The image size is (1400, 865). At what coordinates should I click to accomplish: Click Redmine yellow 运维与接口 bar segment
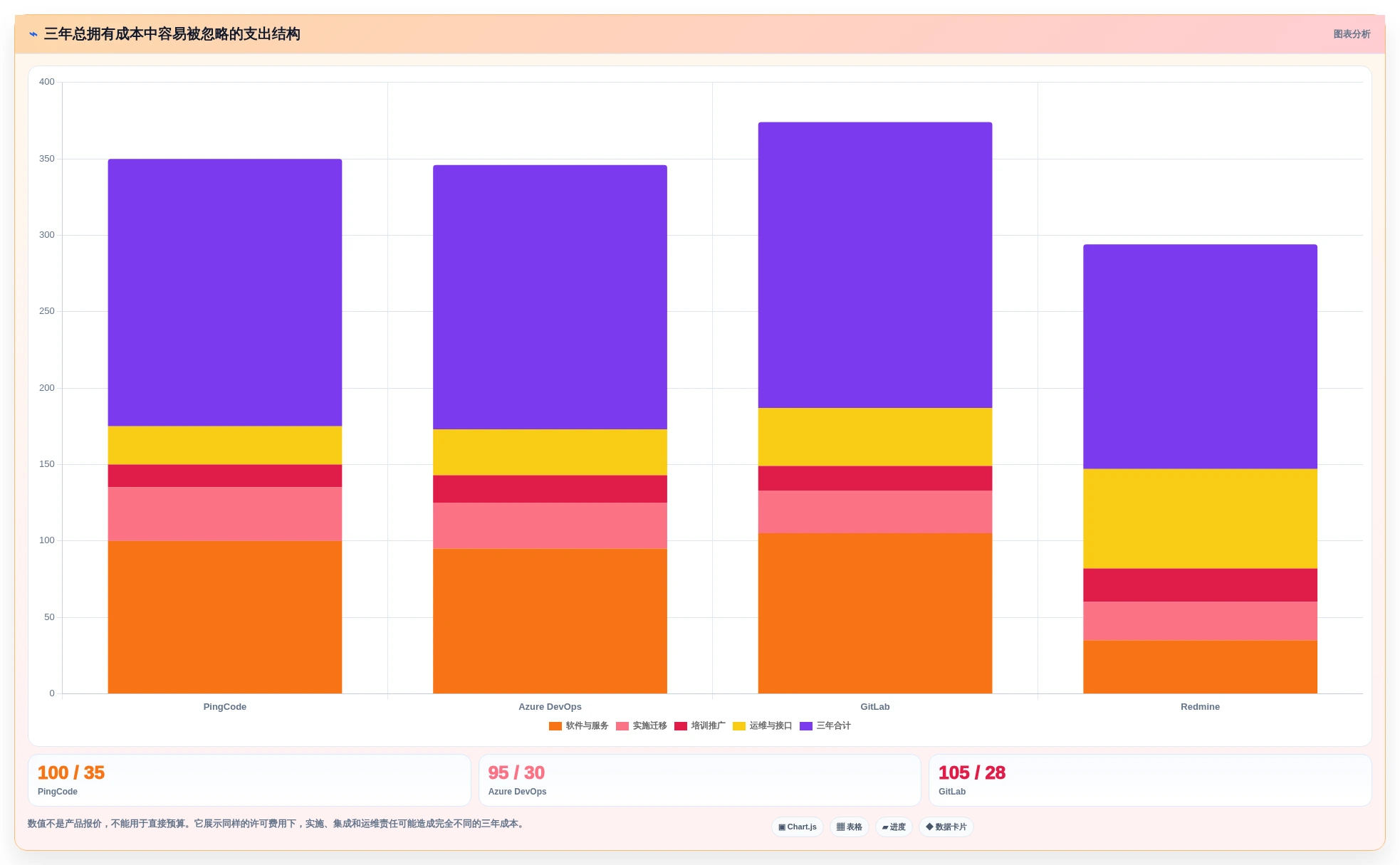1200,519
